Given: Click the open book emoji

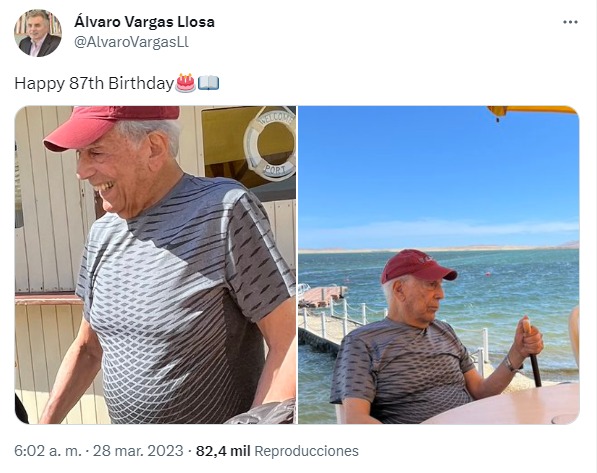Looking at the screenshot, I should pyautogui.click(x=208, y=83).
